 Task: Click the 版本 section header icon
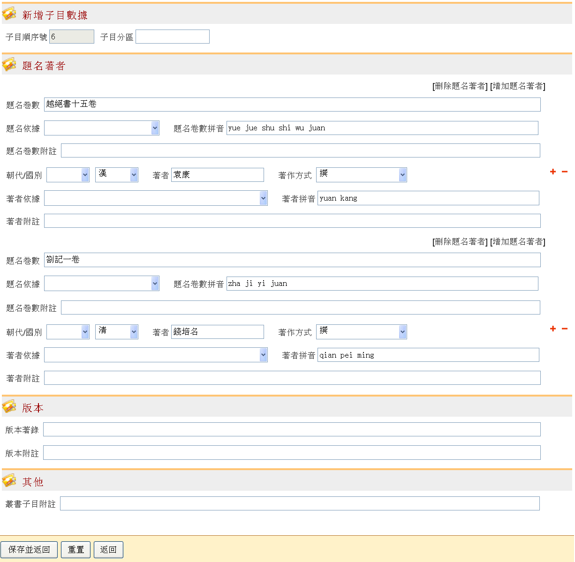click(x=9, y=407)
